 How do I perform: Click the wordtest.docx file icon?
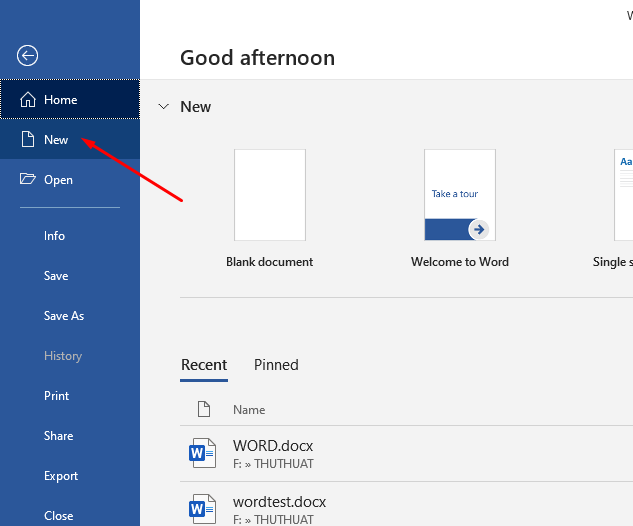(x=203, y=509)
